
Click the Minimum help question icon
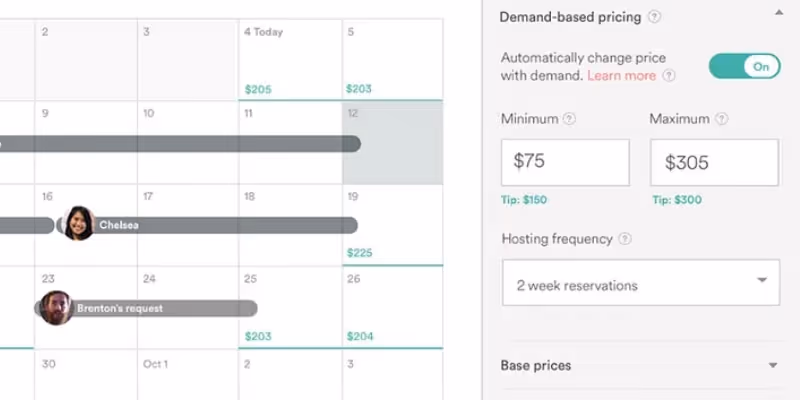point(569,119)
